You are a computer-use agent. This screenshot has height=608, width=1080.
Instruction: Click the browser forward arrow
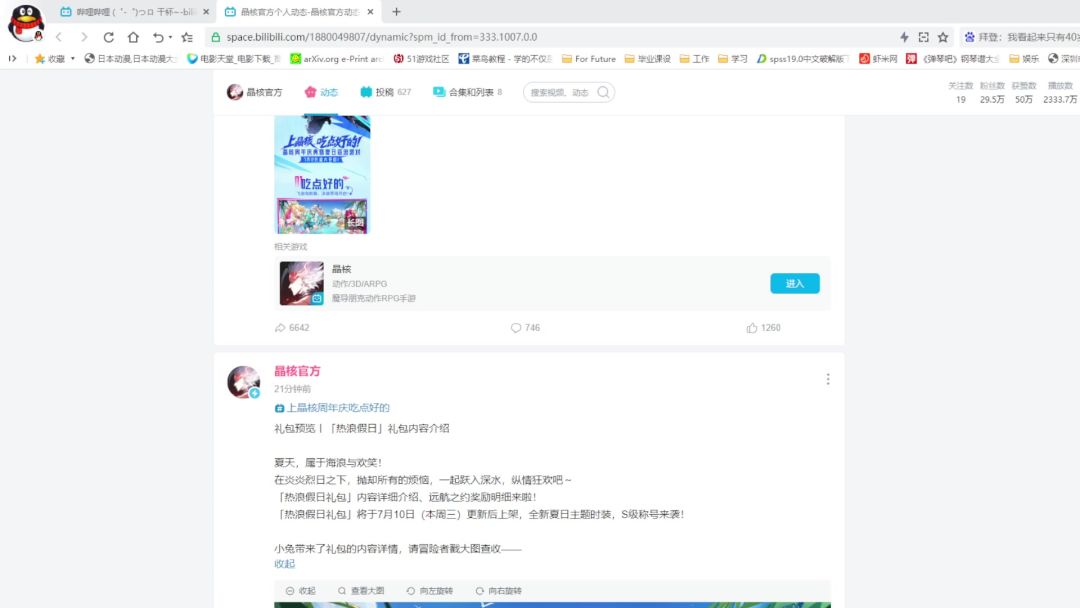click(x=84, y=37)
